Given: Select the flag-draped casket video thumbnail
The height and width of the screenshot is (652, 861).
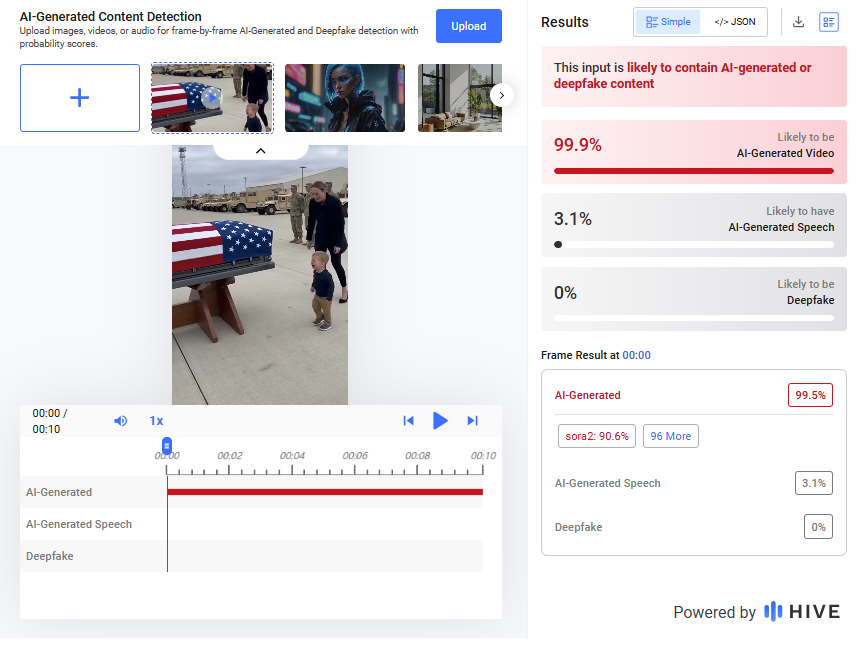Looking at the screenshot, I should [x=212, y=98].
